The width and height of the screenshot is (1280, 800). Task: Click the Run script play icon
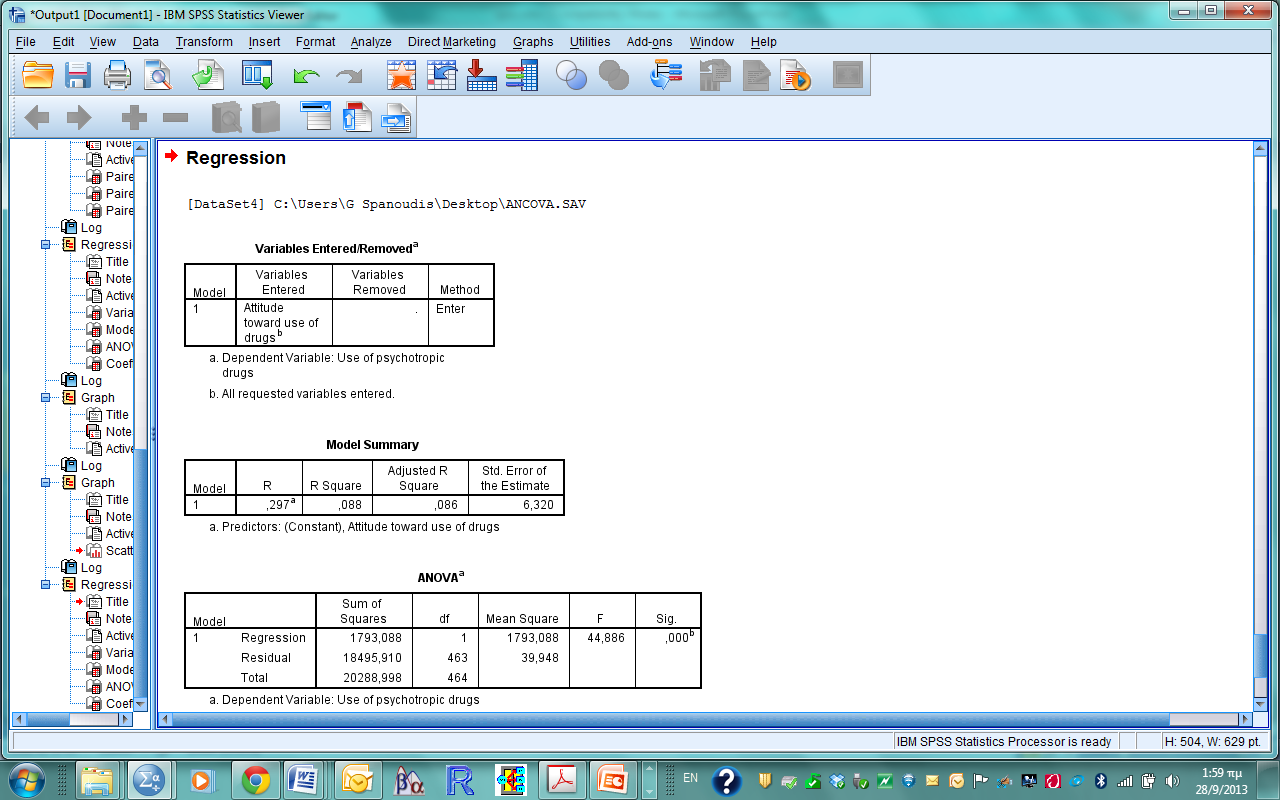coord(797,75)
